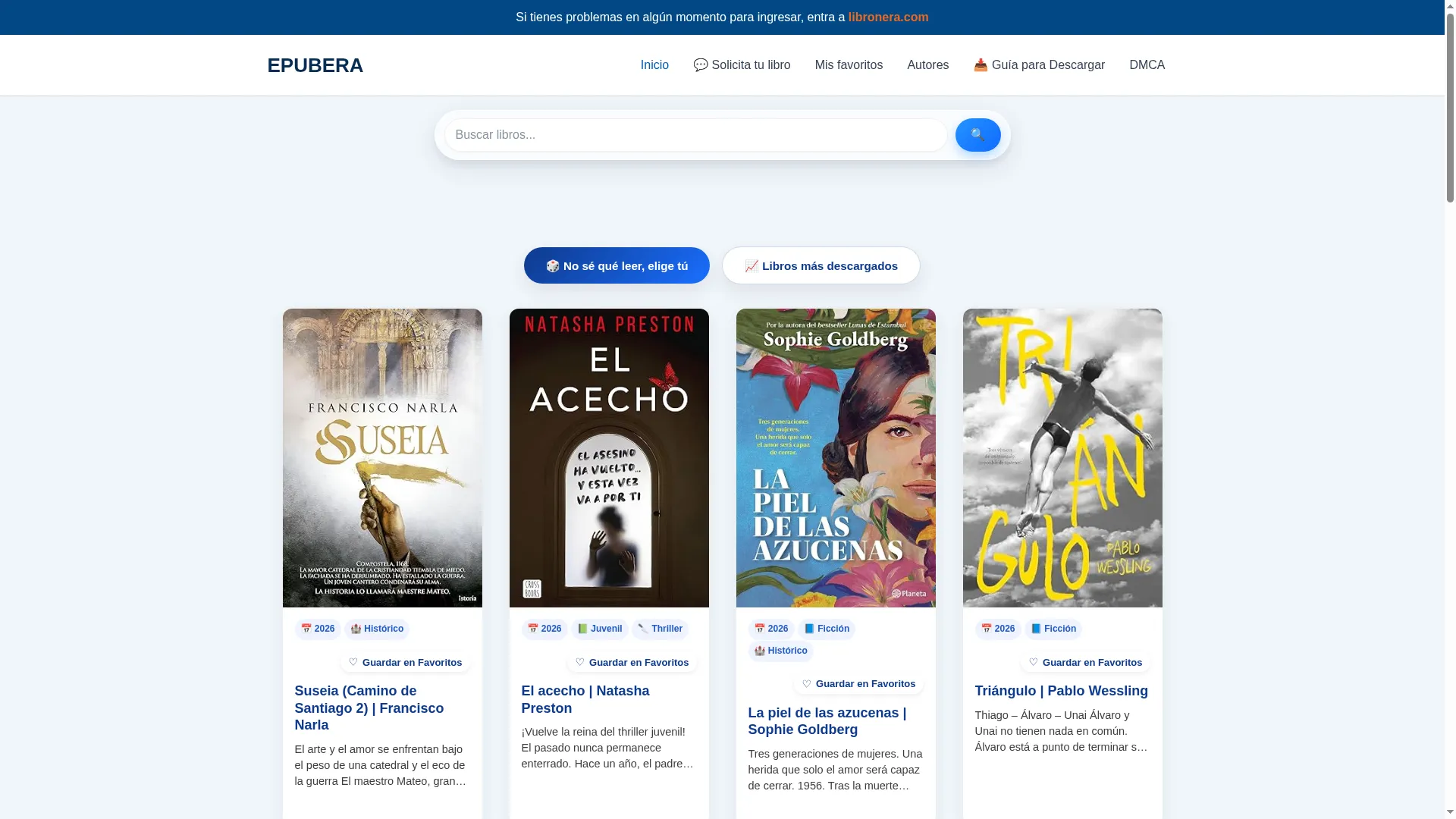The image size is (1456, 819).
Task: Click Histórico tag under Suseia
Action: 377,629
